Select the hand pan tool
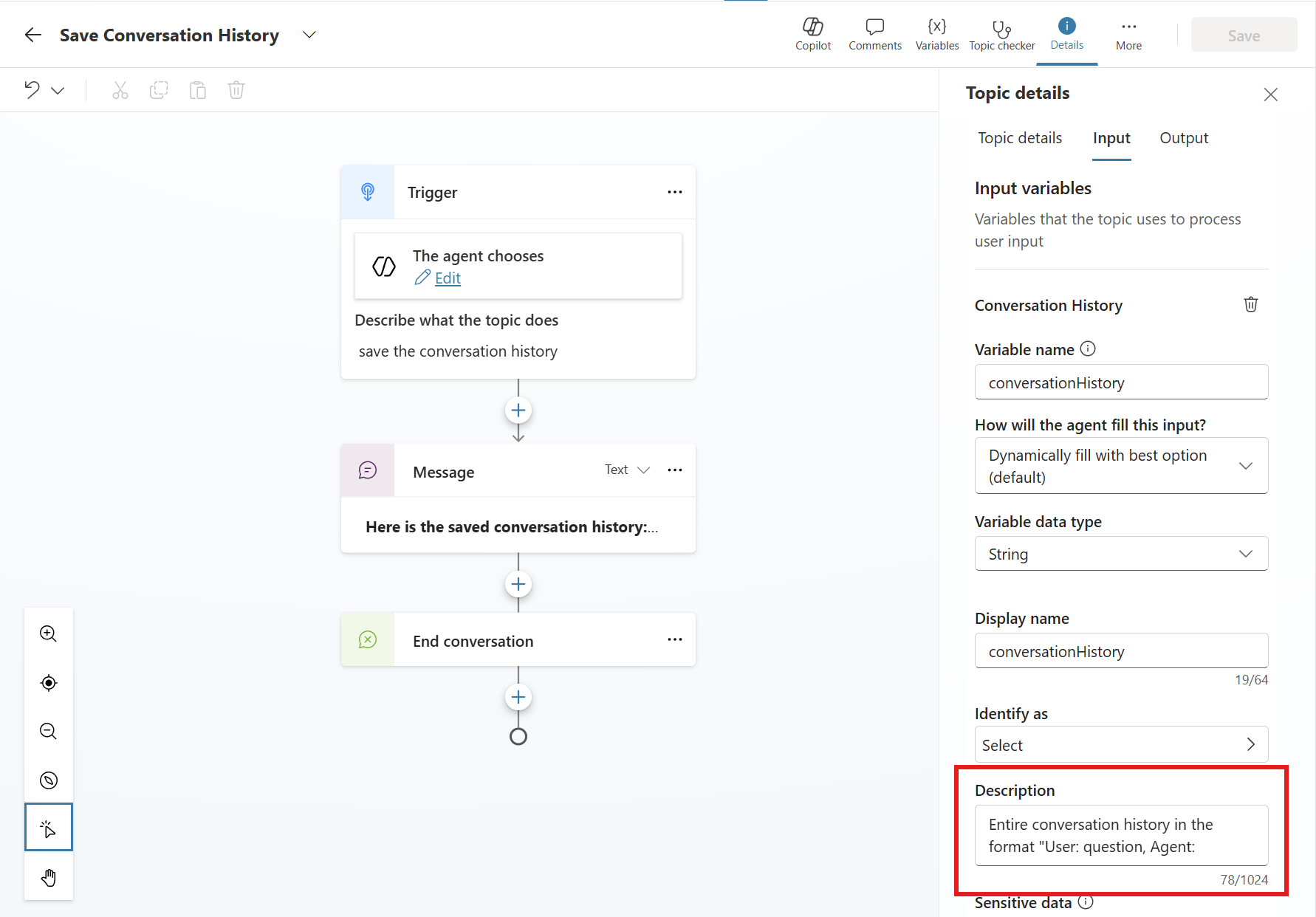 [x=49, y=877]
